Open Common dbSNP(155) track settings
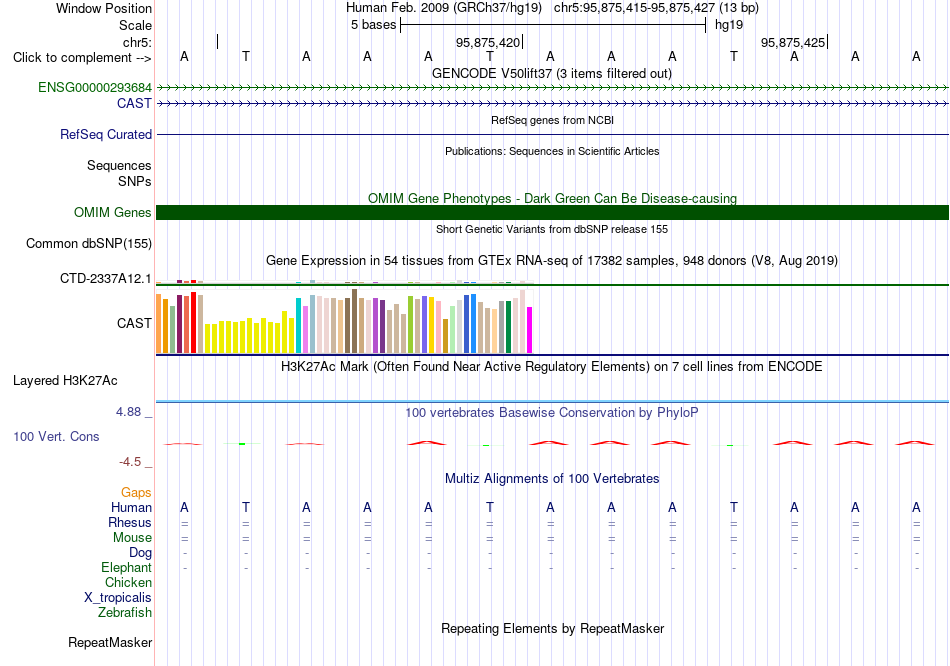 pos(88,244)
